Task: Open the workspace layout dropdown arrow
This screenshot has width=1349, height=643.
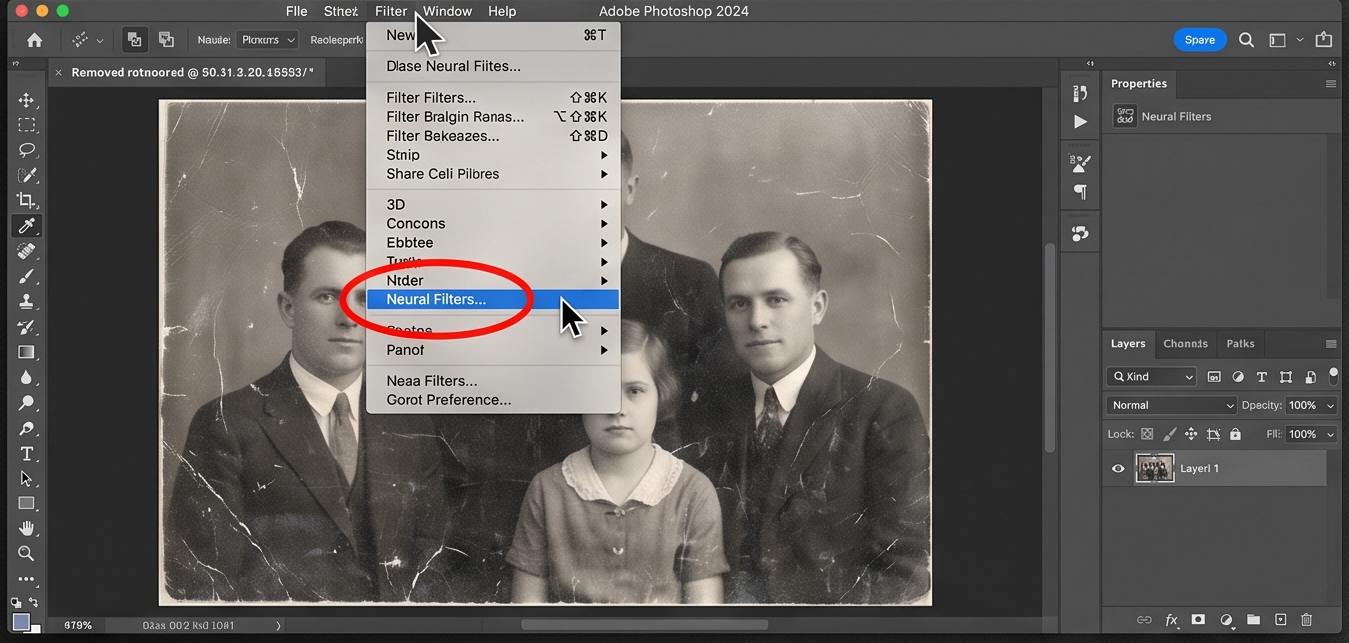Action: tap(1300, 40)
